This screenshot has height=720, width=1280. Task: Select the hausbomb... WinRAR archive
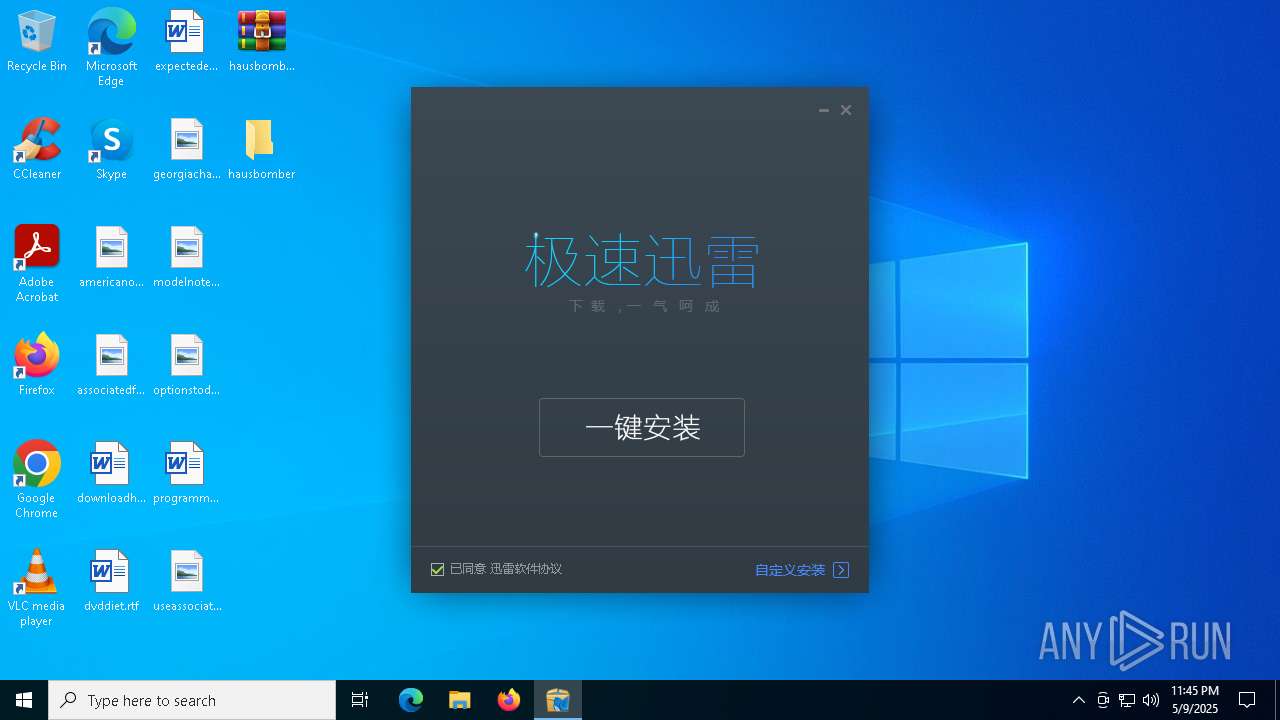[x=262, y=42]
